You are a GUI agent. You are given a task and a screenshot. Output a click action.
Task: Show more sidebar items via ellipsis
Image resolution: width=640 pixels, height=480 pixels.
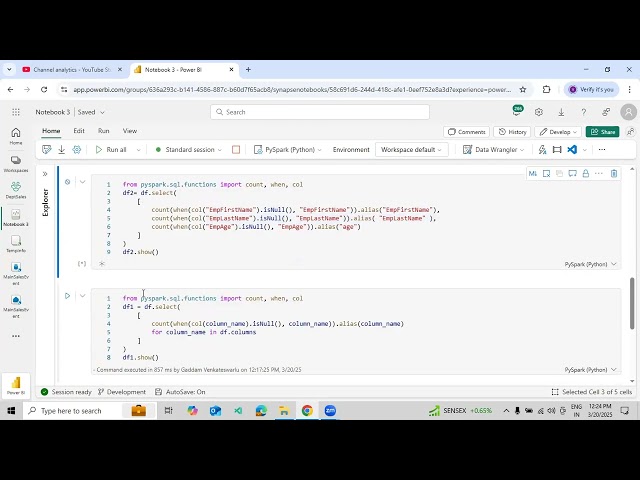pos(16,336)
